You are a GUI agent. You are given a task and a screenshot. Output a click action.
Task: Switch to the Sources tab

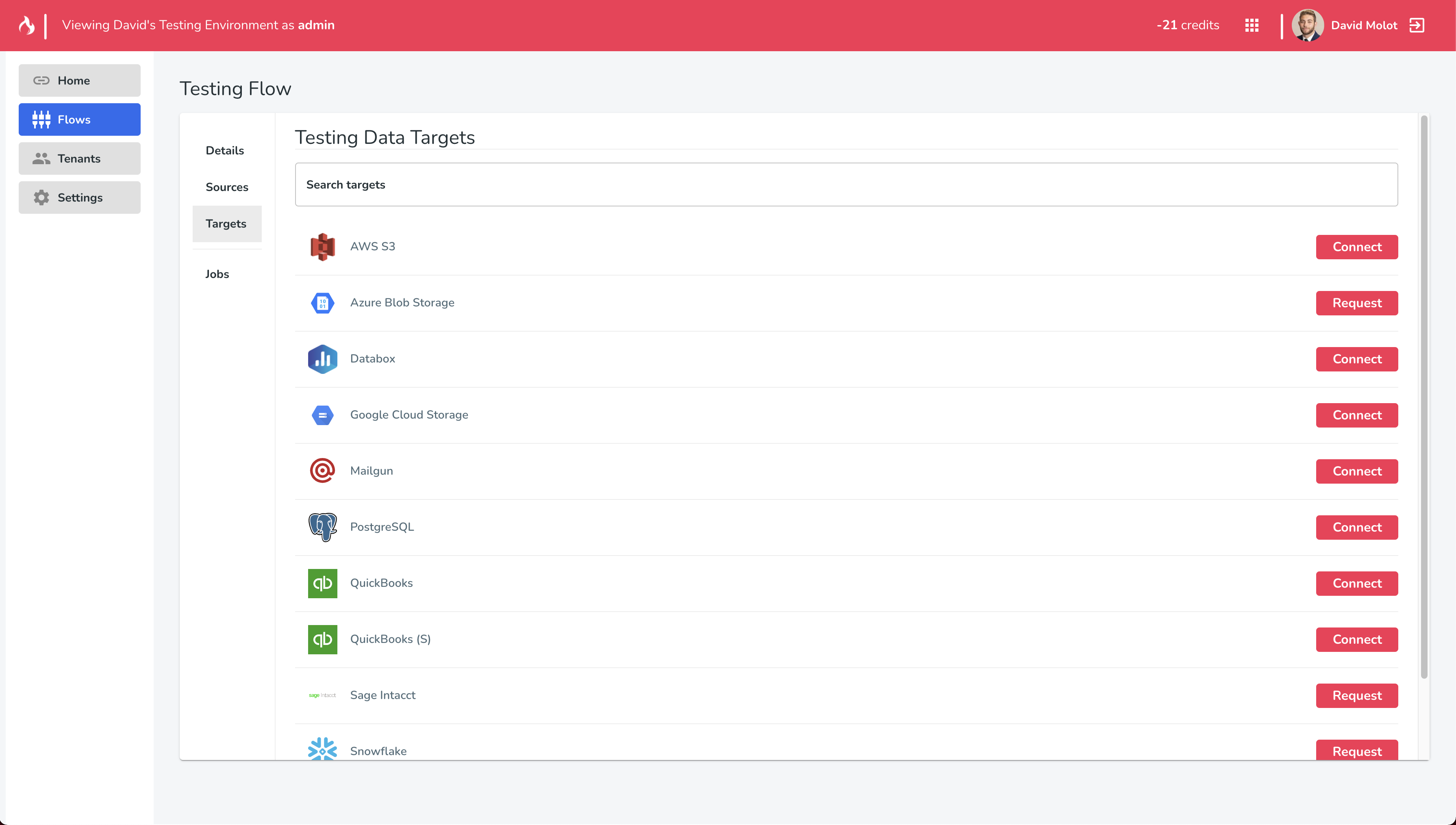tap(227, 187)
